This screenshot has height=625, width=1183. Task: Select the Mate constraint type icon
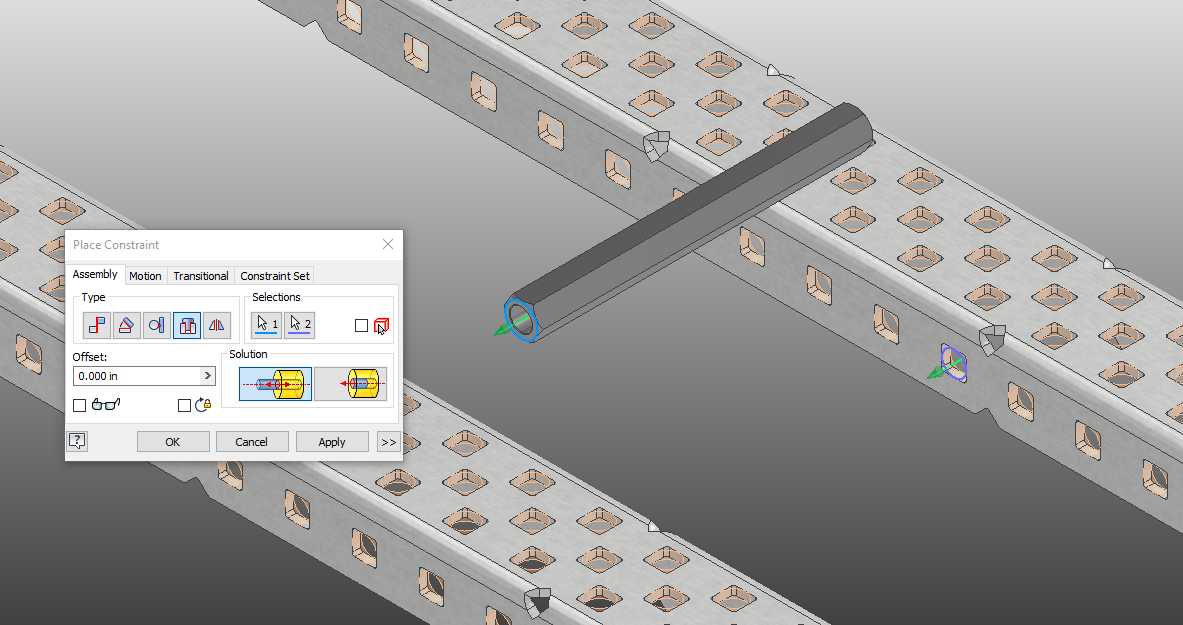pos(97,325)
